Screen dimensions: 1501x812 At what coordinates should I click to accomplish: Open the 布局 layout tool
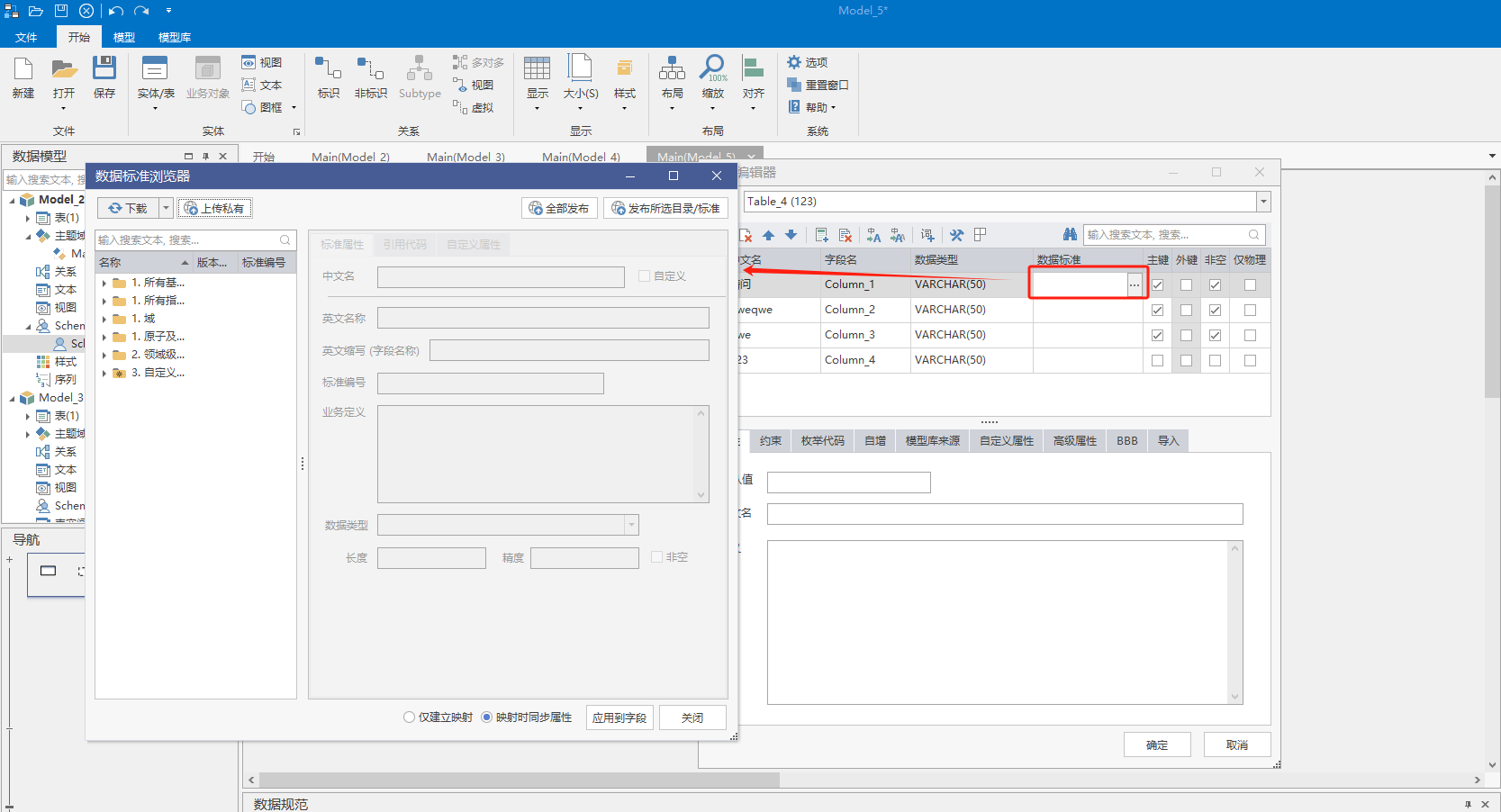click(x=673, y=81)
